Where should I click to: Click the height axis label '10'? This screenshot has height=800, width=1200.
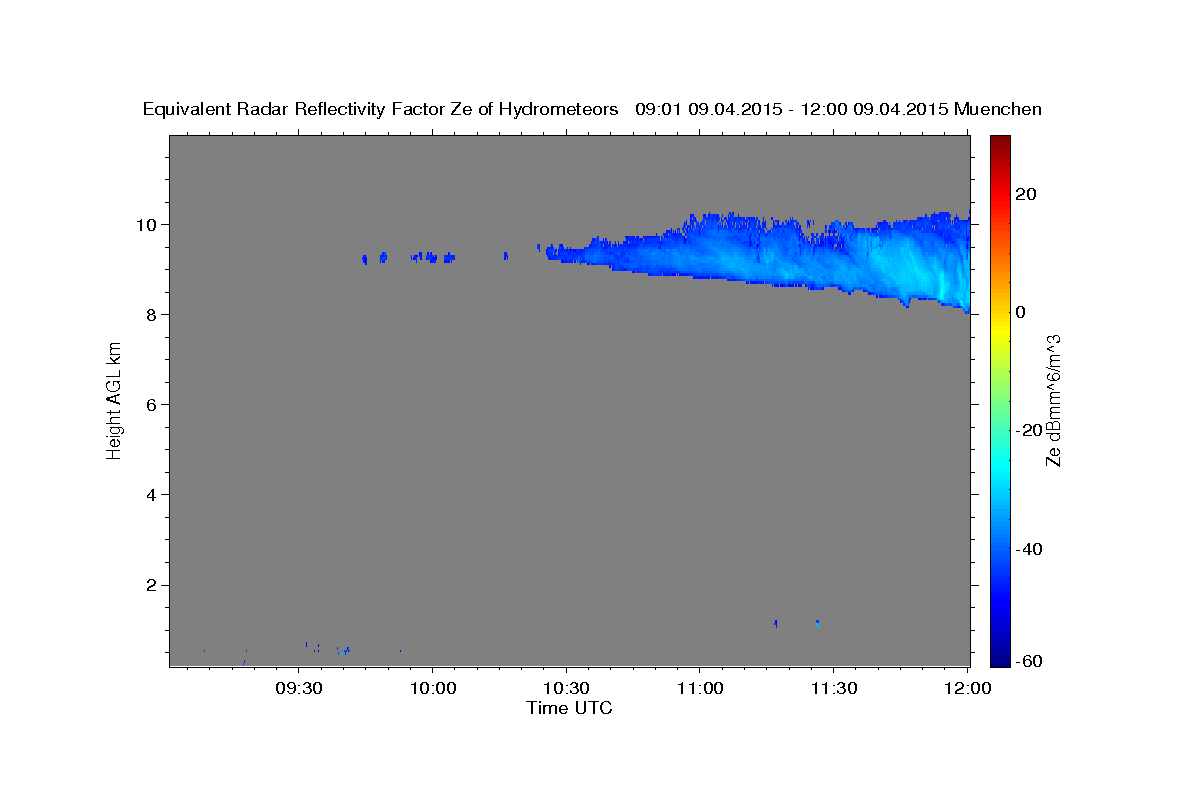146,224
